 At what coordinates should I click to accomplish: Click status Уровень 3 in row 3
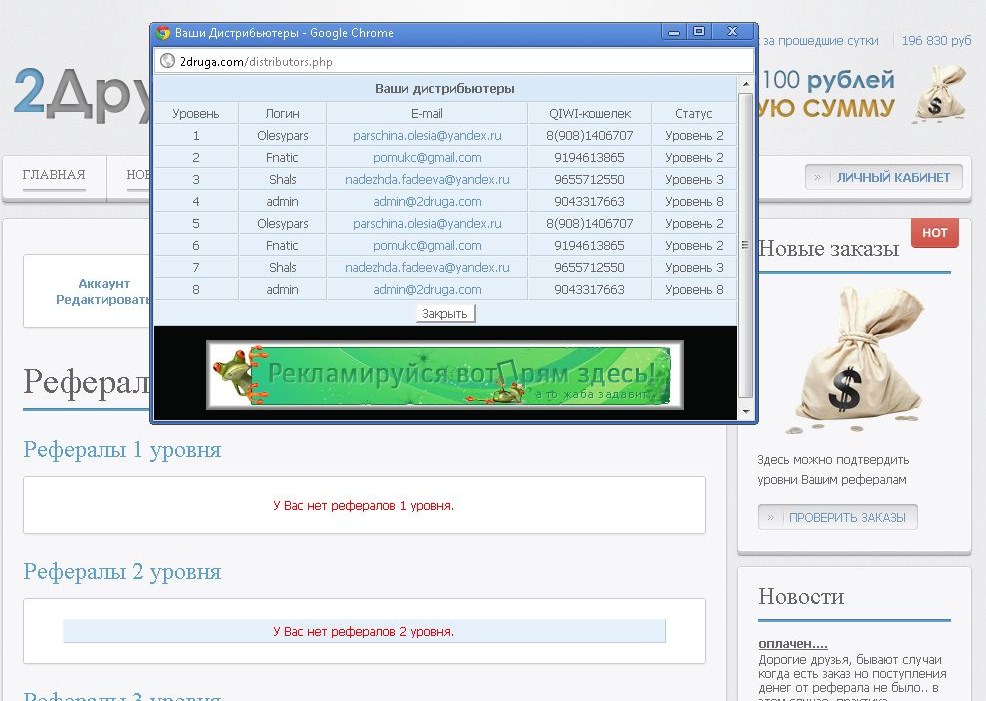694,179
